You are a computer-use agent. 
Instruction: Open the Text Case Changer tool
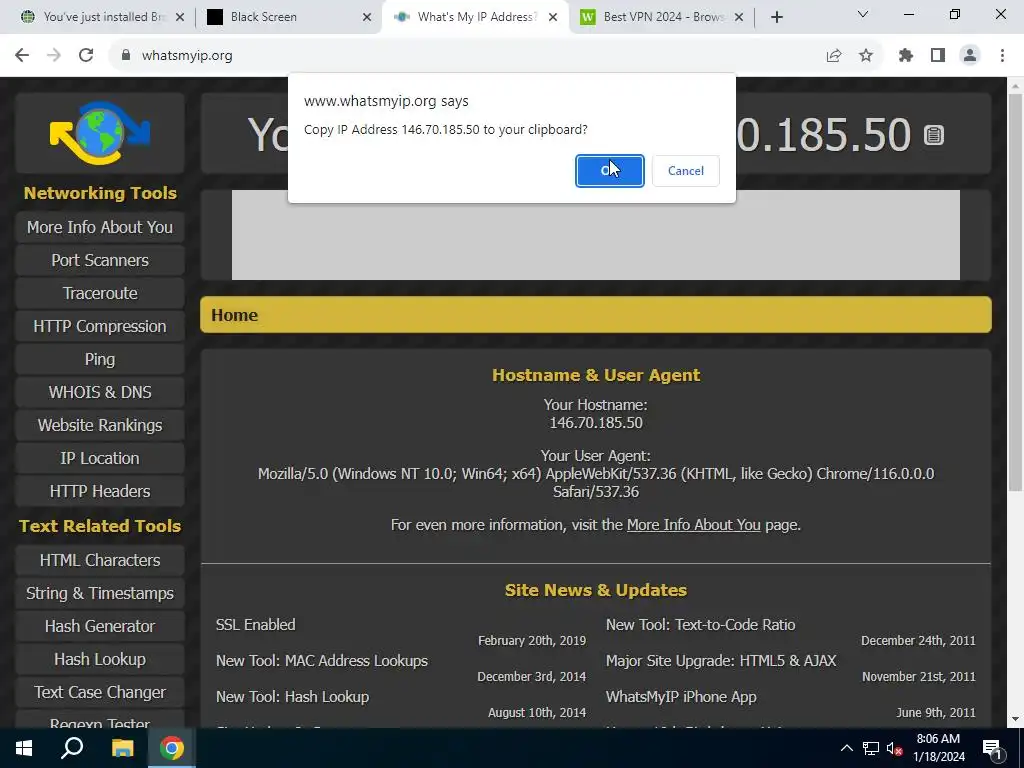100,692
